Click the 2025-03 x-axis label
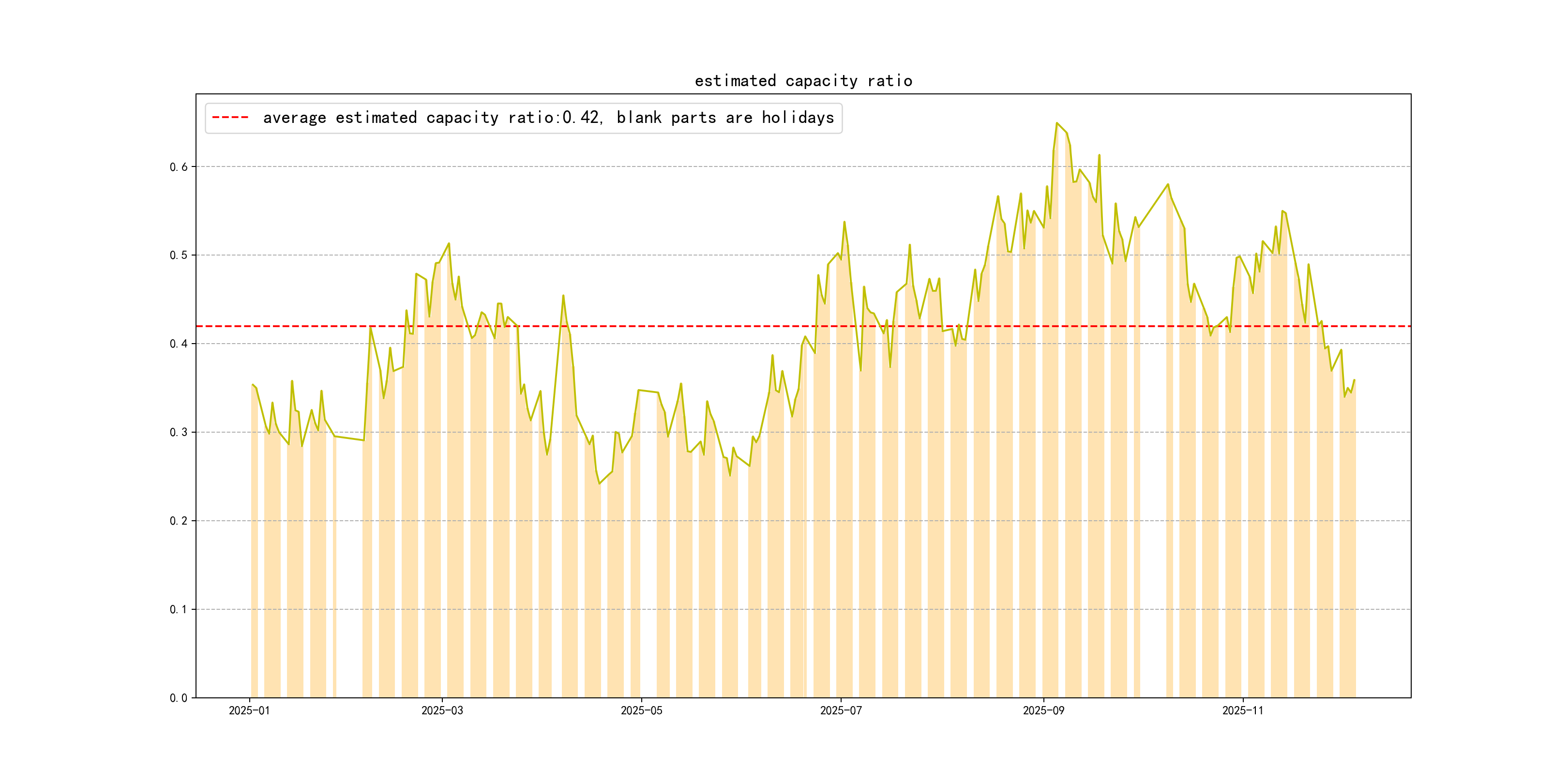The image size is (1568, 784). coord(442,710)
